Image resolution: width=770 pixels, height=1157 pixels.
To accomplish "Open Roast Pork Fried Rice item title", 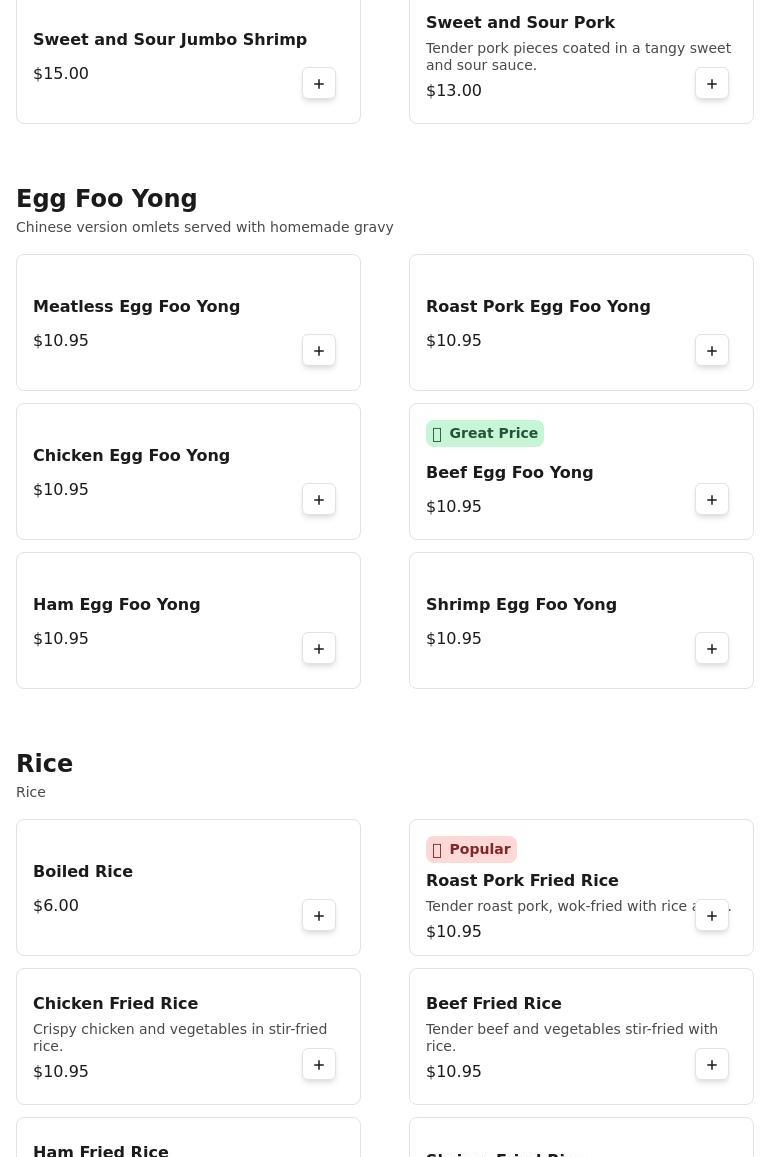I will [x=522, y=880].
